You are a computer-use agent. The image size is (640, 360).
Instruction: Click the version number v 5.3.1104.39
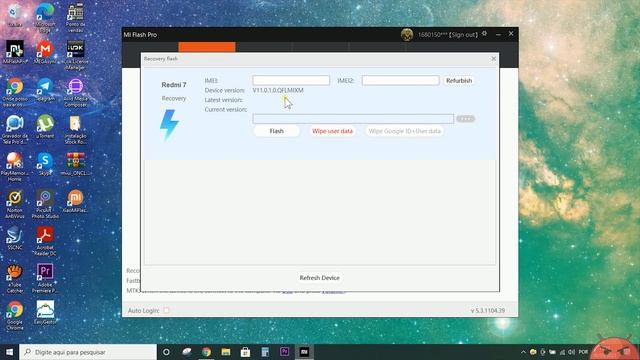pos(488,311)
